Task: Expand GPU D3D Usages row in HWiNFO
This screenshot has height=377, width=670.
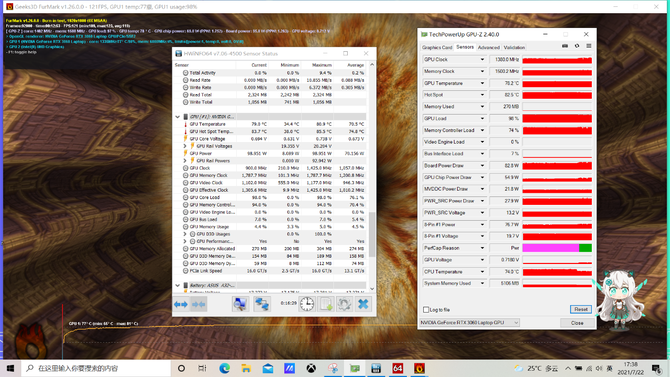Action: [x=185, y=234]
